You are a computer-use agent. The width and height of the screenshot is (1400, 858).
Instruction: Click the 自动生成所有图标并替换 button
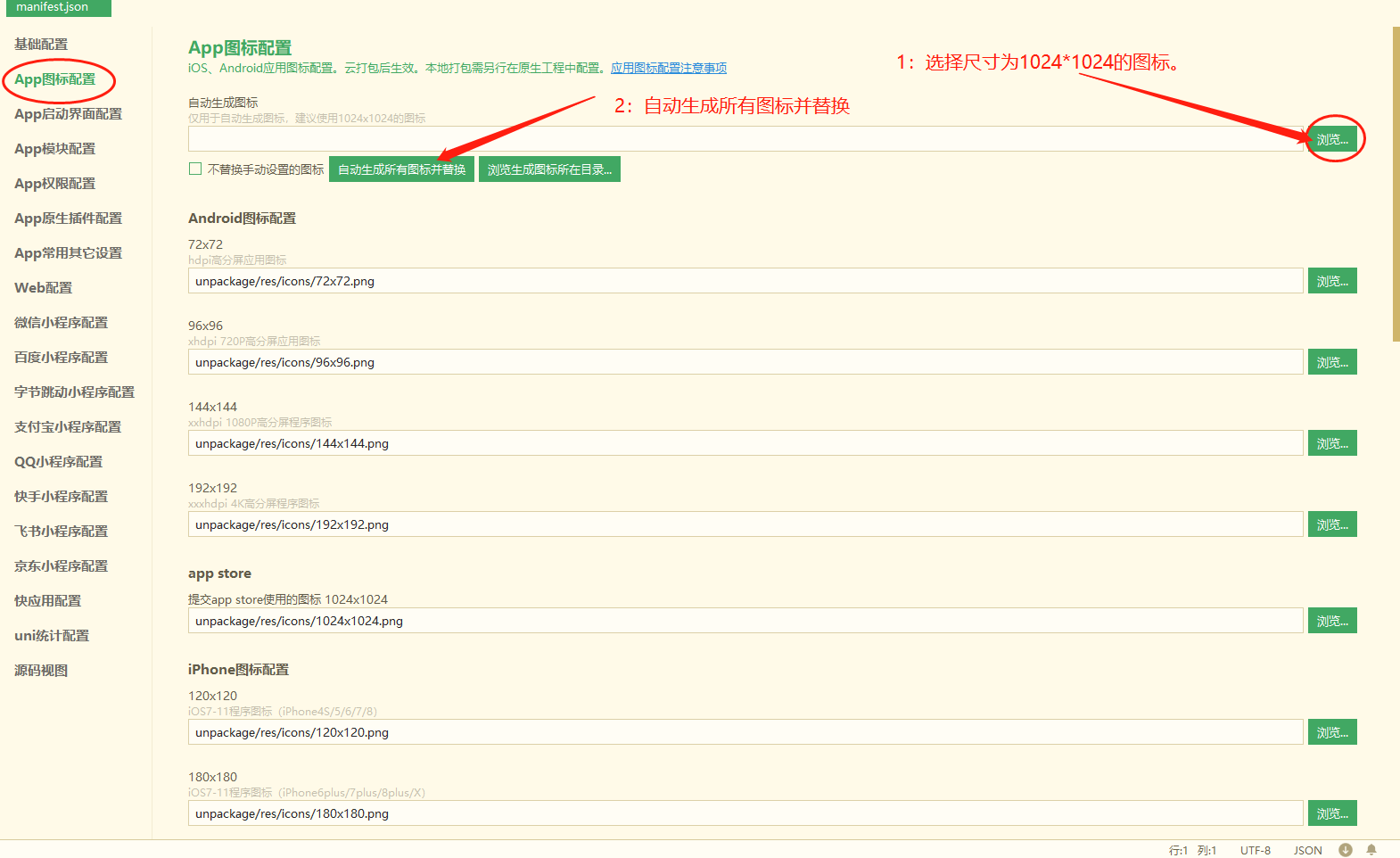[401, 169]
